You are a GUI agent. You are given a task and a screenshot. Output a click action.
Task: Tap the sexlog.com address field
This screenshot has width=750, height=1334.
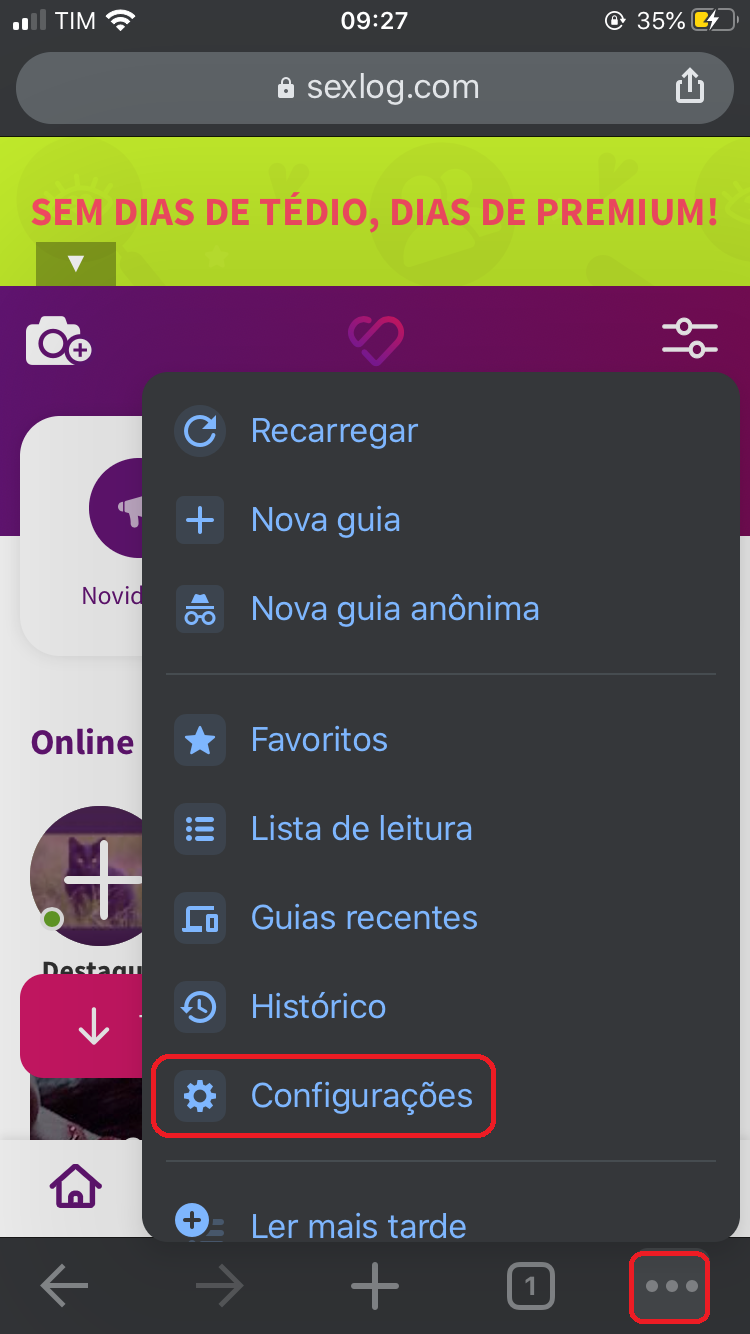375,88
